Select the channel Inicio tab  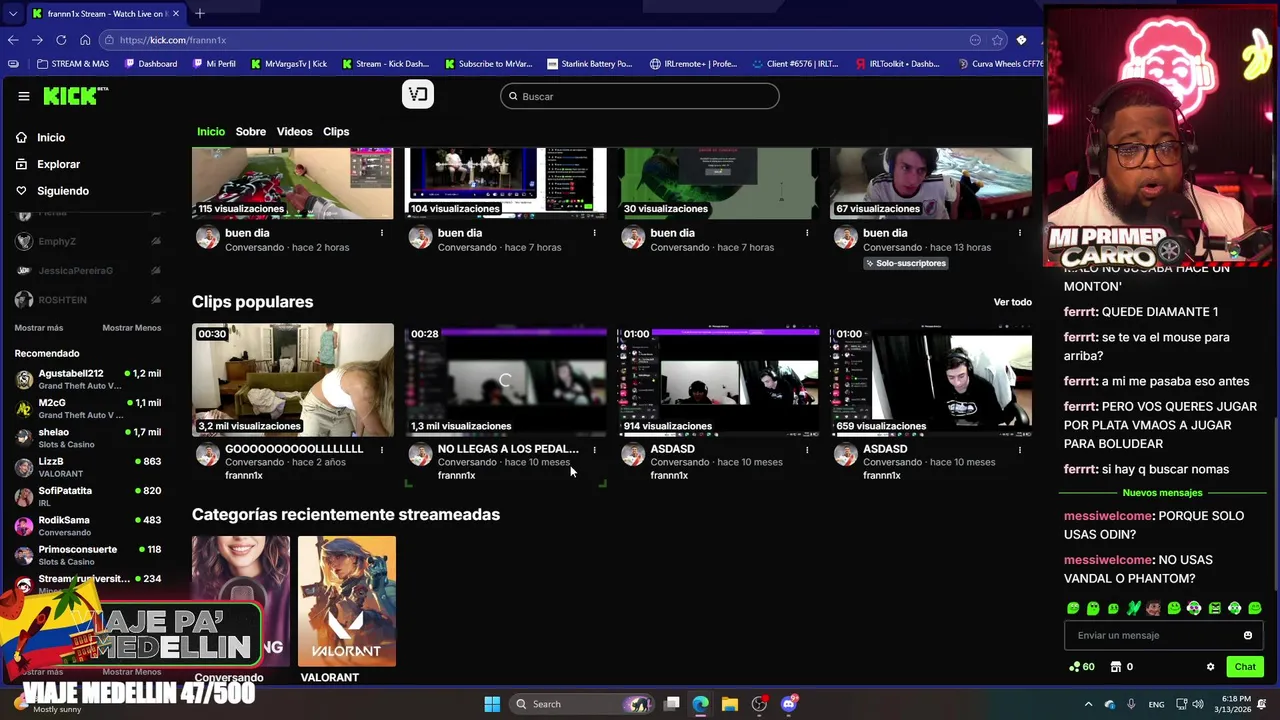pyautogui.click(x=211, y=132)
